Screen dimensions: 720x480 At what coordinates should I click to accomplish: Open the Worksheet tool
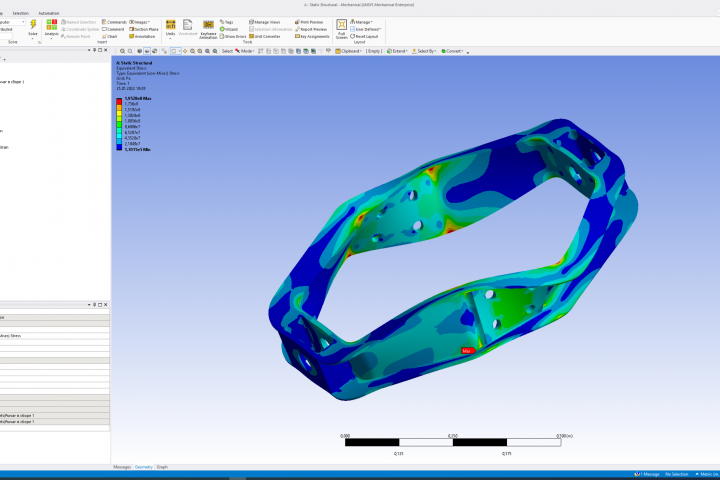188,28
